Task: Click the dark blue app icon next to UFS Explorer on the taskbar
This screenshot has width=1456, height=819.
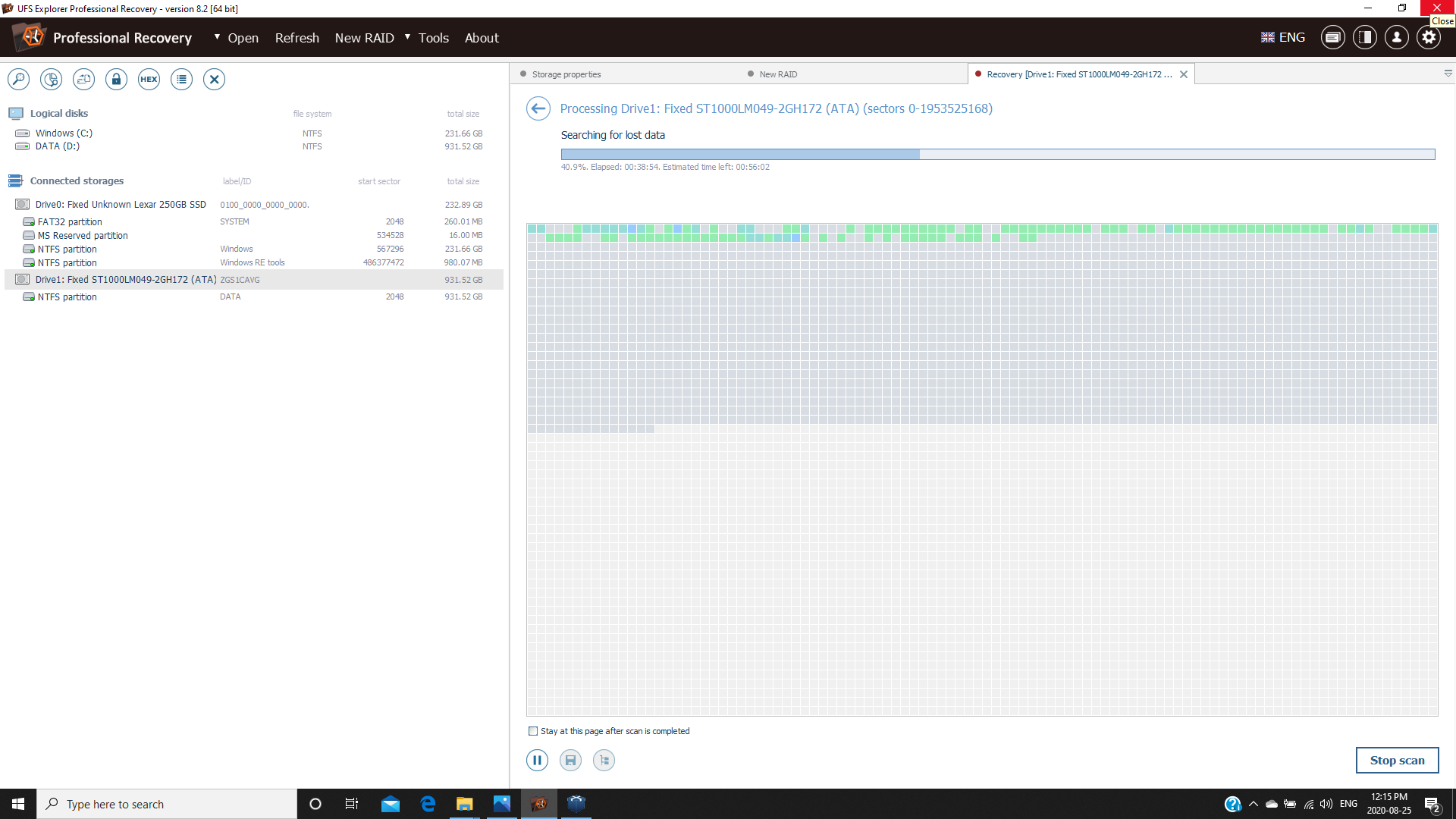Action: click(576, 804)
